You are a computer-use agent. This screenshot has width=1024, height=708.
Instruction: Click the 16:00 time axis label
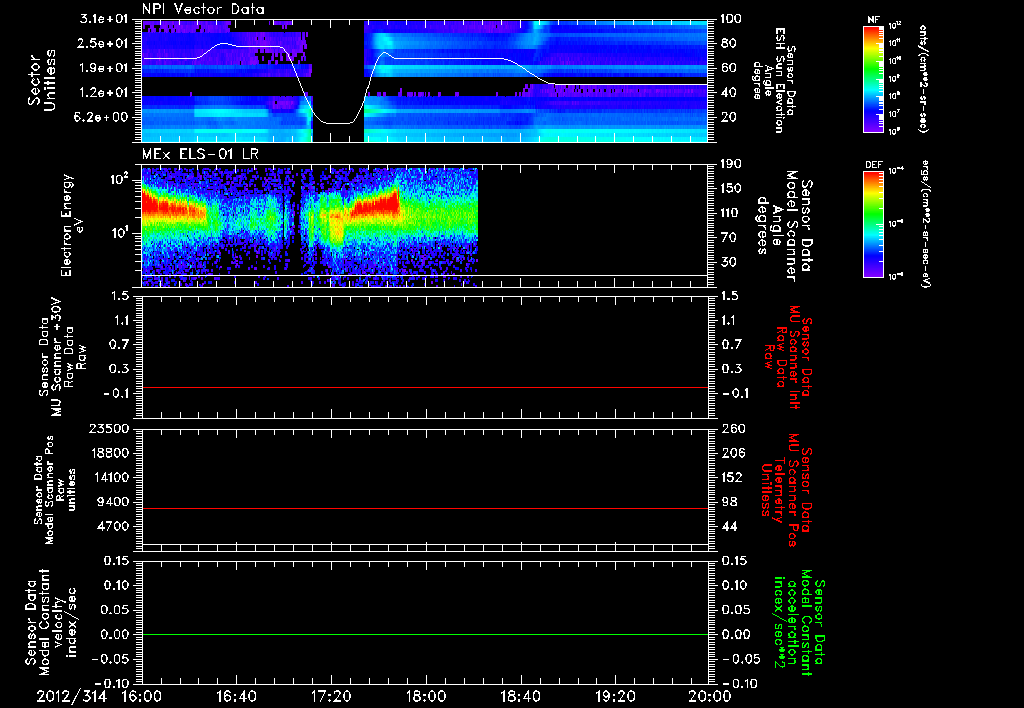coord(142,696)
